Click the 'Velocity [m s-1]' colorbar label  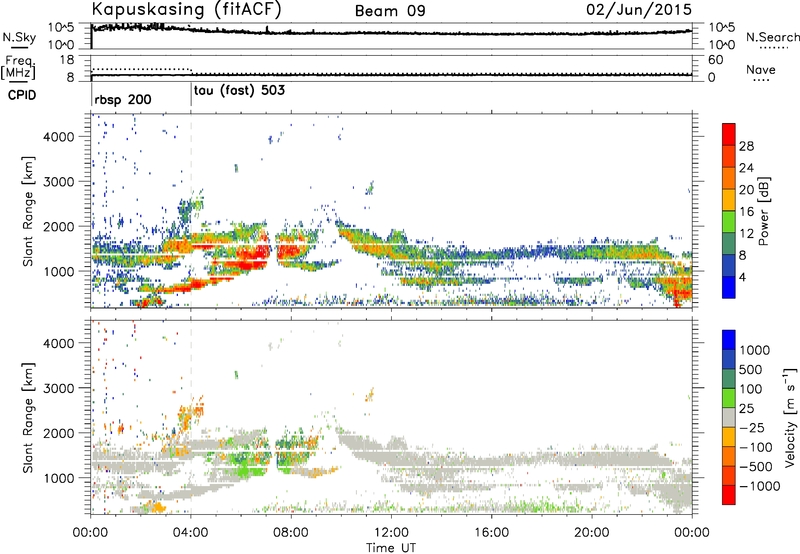click(x=790, y=417)
